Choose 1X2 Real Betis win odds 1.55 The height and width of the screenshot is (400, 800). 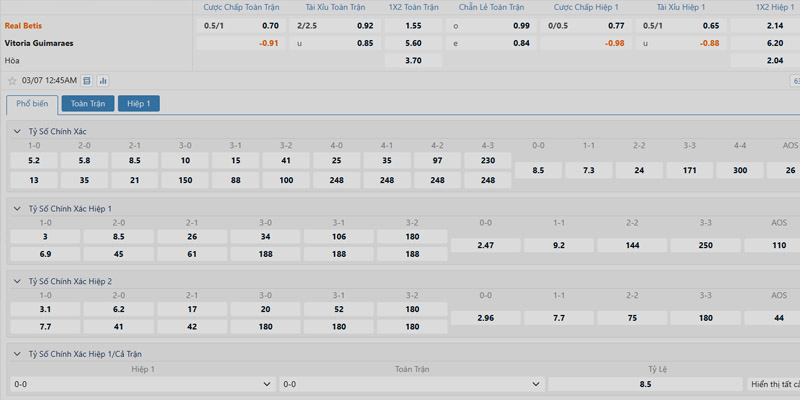coord(413,26)
